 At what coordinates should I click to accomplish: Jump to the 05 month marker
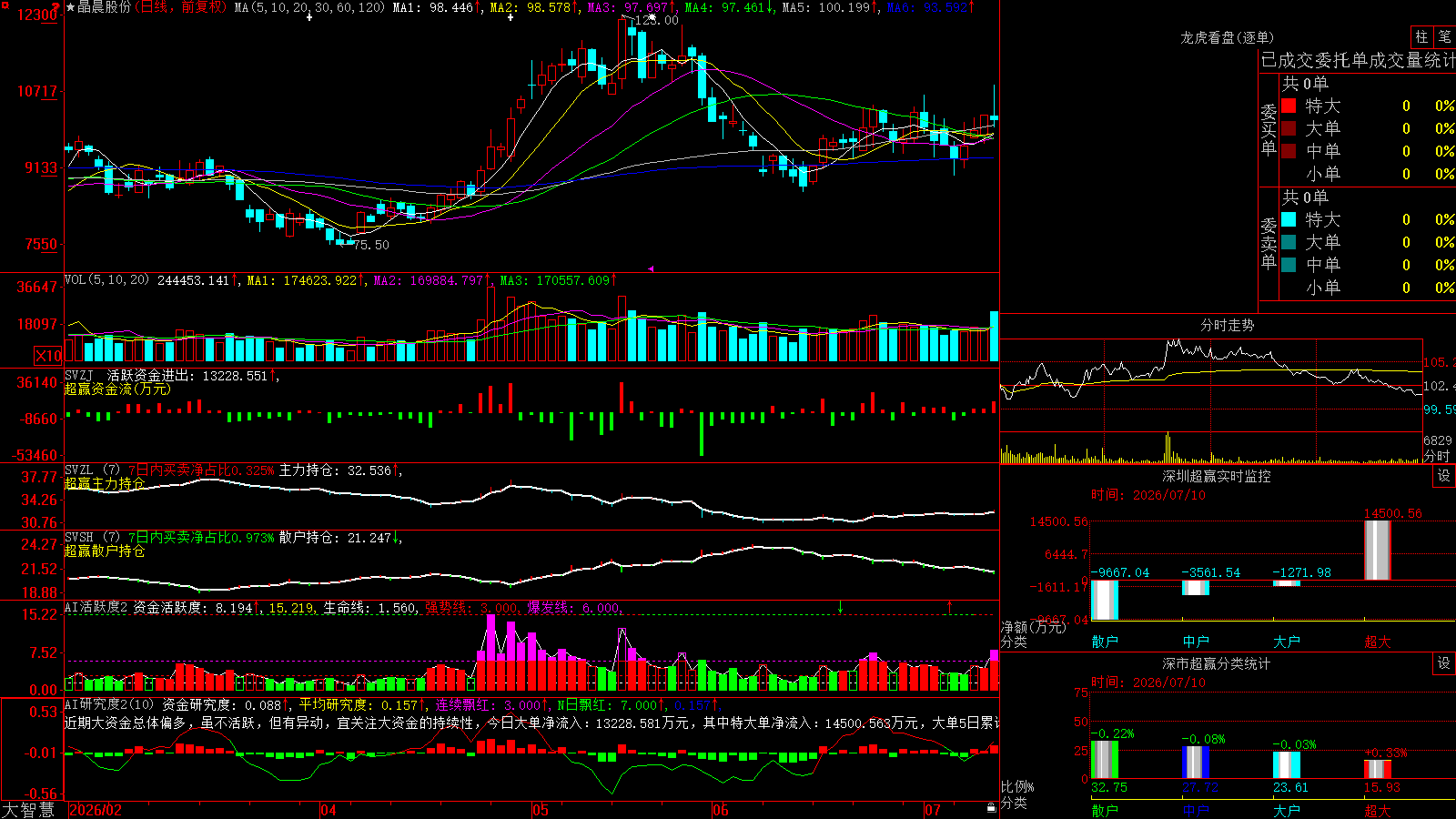click(541, 810)
